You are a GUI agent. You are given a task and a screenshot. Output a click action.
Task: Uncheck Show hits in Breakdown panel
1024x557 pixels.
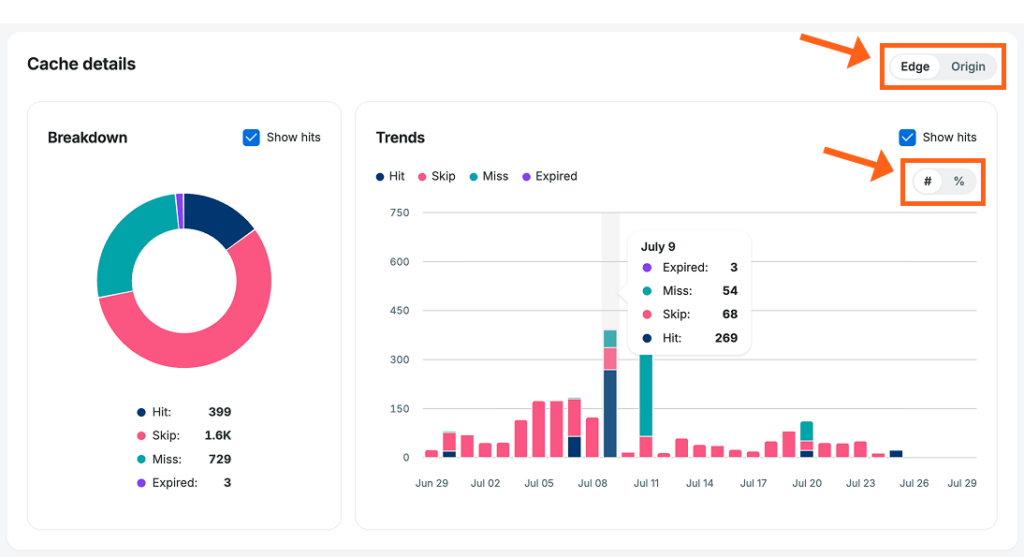[x=251, y=137]
